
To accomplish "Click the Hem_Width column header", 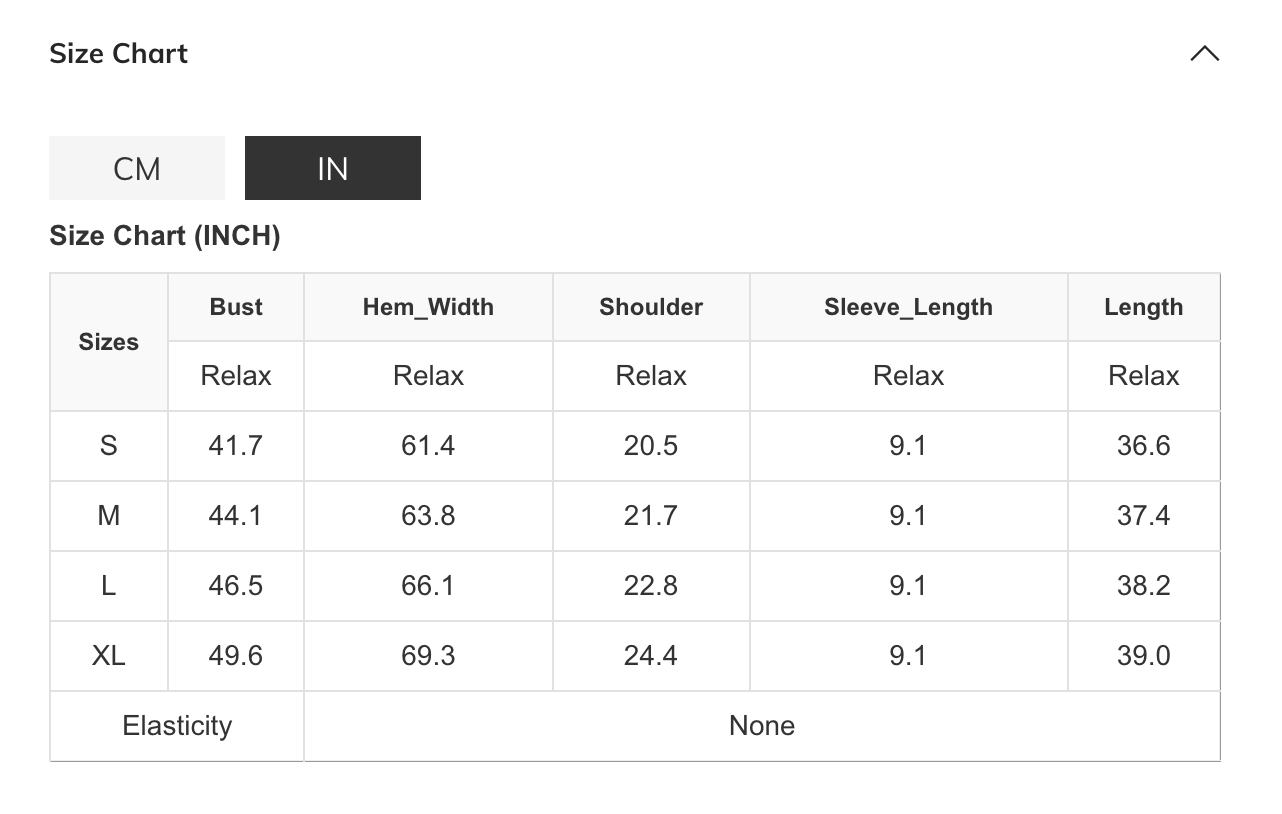I will point(428,307).
